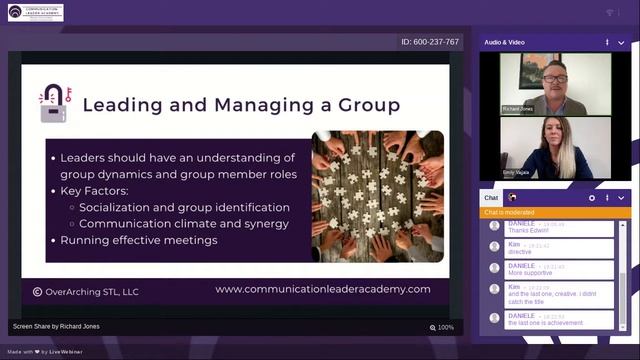This screenshot has height=360, width=640.
Task: Click the Communication Leader Academy logo
Action: pyautogui.click(x=36, y=13)
